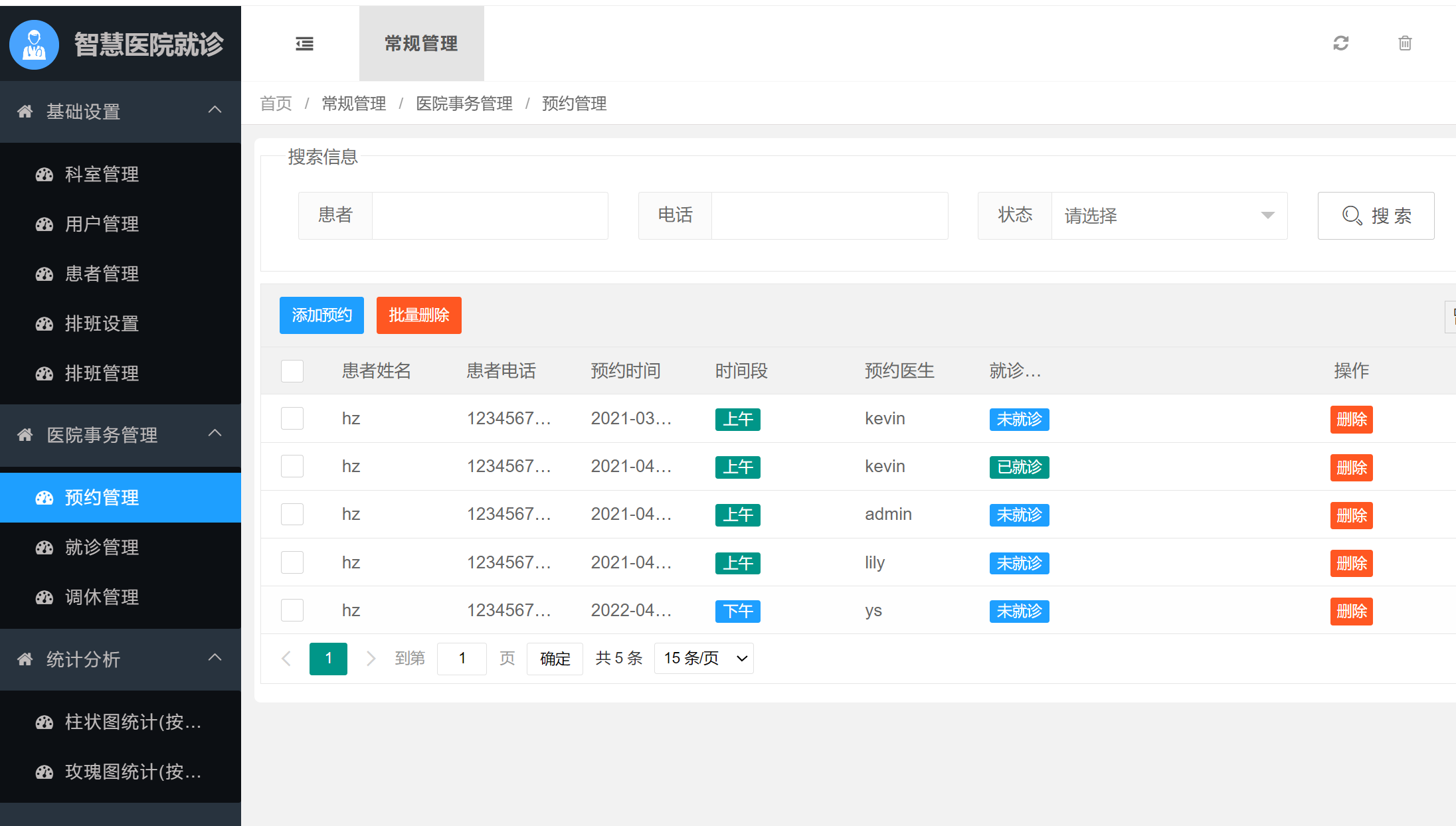Click the icon beside 用户管理
This screenshot has width=1456, height=826.
44,224
